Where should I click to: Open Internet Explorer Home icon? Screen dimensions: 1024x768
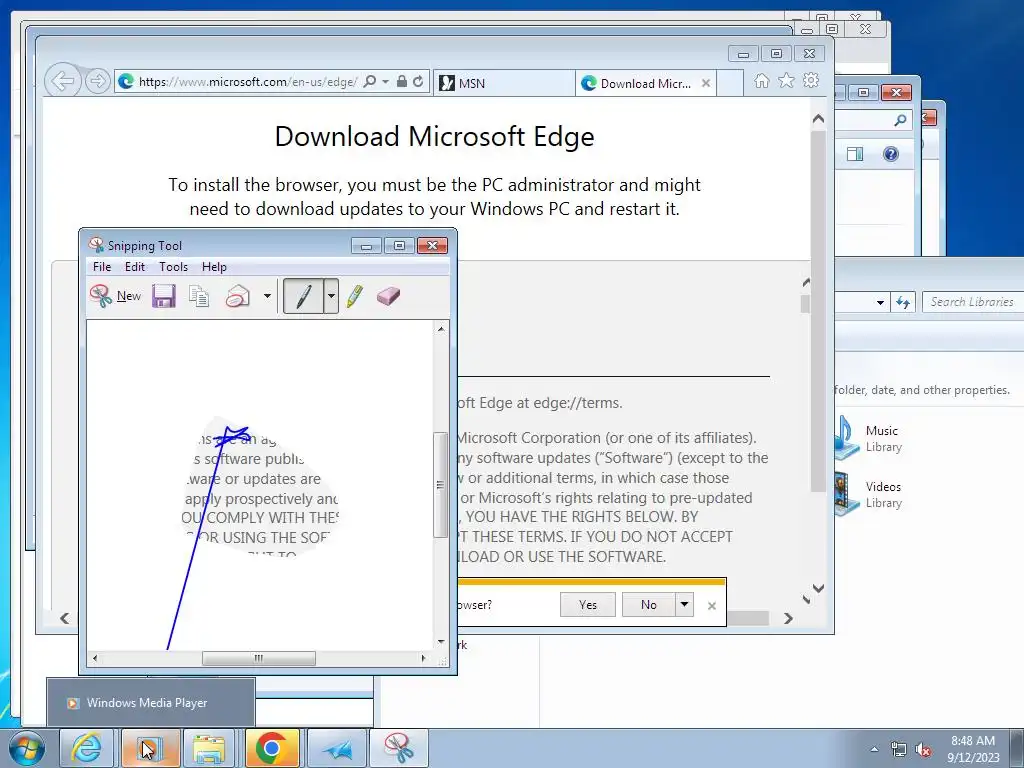click(x=761, y=80)
